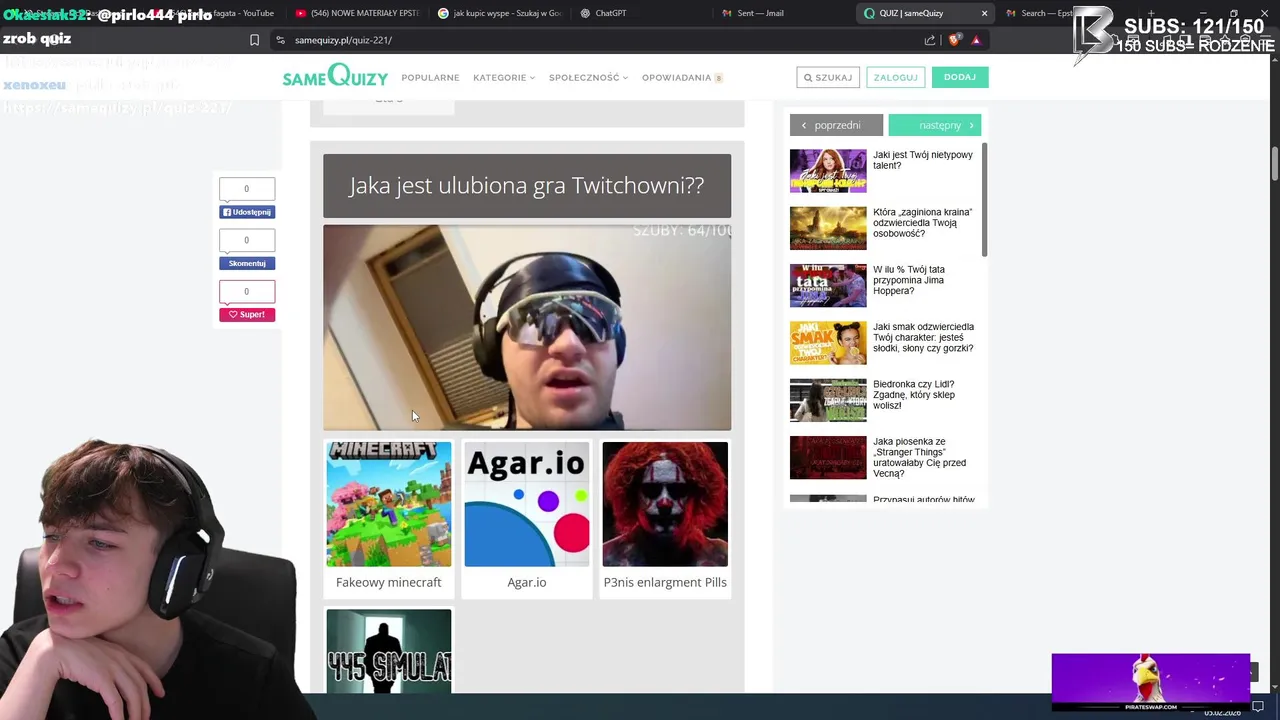Click the Fakeowy minecraft caption
The width and height of the screenshot is (1280, 720).
(x=389, y=582)
